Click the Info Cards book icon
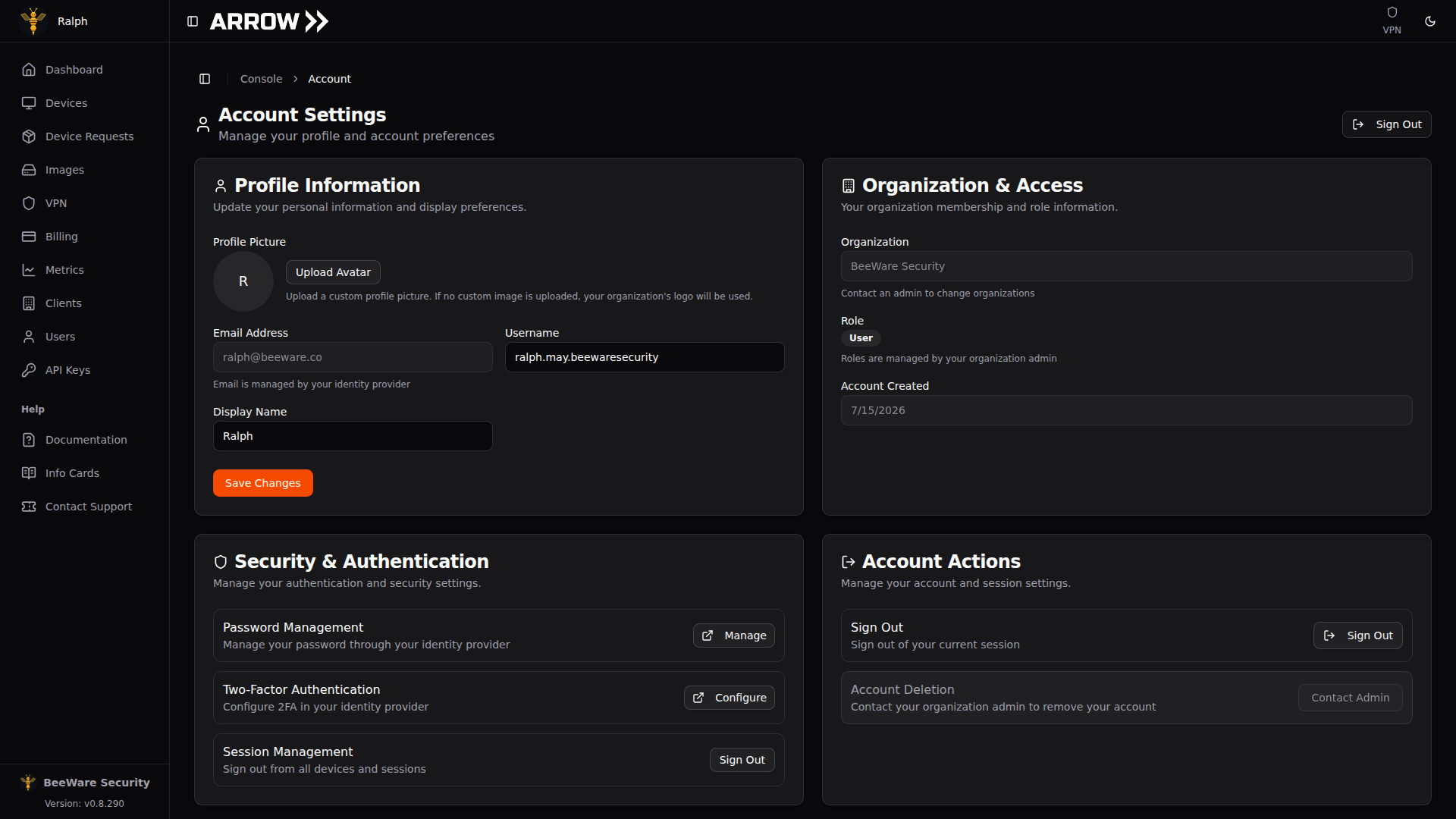 (29, 473)
